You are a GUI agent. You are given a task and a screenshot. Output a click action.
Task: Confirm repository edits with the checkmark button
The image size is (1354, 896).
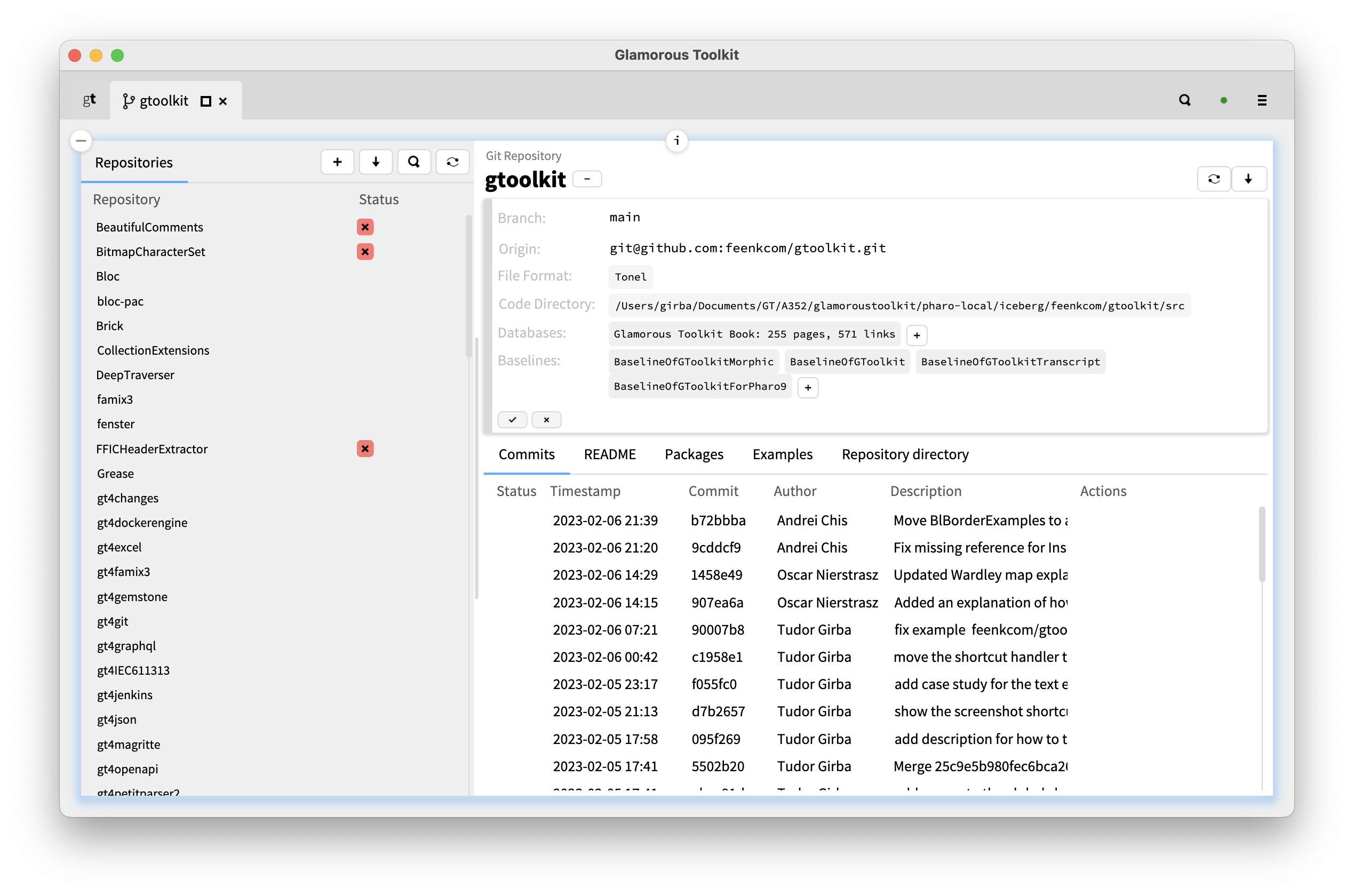(x=512, y=419)
